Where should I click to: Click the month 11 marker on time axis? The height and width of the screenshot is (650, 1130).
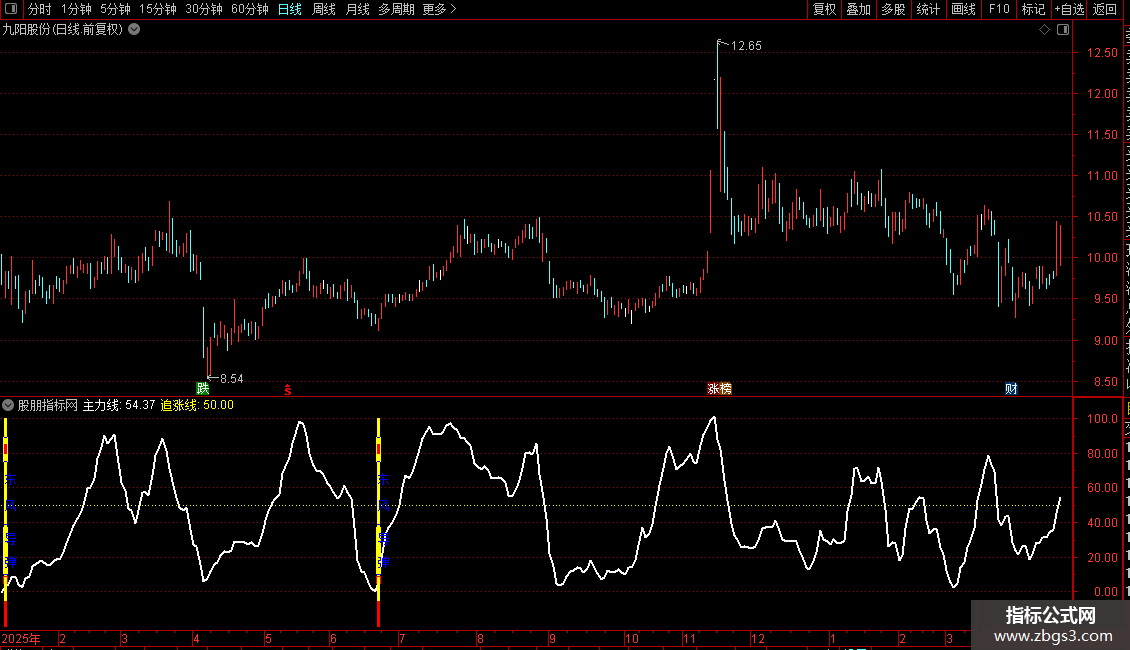(689, 638)
